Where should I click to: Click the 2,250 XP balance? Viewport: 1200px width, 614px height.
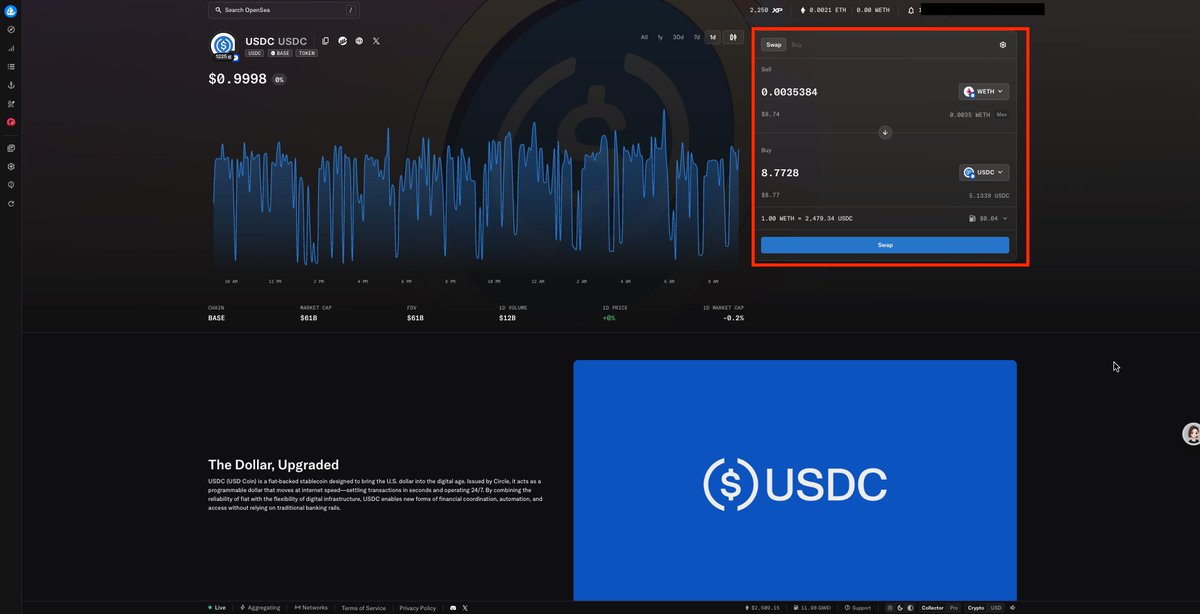point(766,10)
